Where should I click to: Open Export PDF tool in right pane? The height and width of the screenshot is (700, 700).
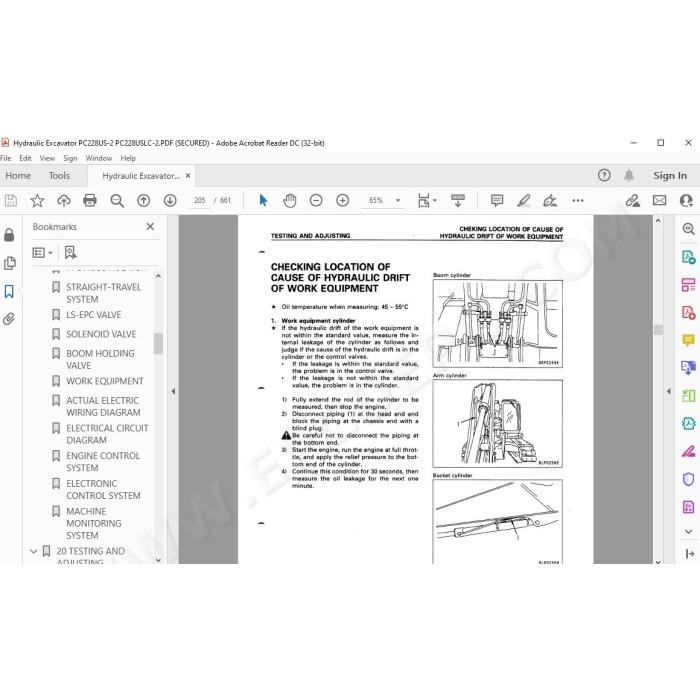[x=688, y=257]
